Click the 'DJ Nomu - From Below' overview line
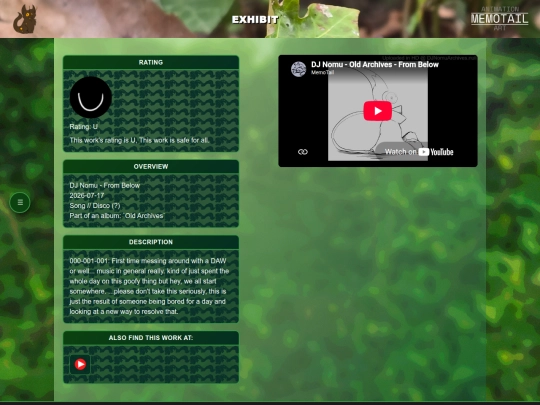 (x=105, y=185)
